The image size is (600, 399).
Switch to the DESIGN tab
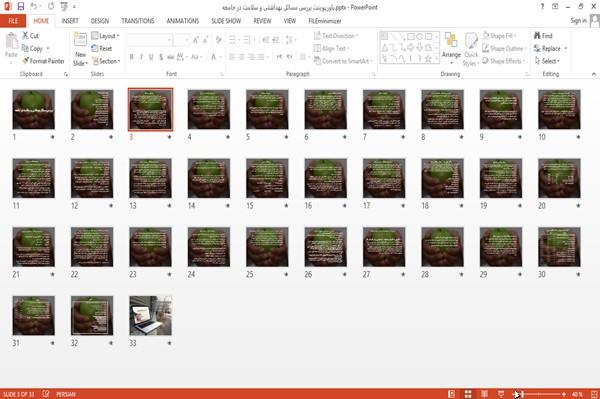pos(99,21)
